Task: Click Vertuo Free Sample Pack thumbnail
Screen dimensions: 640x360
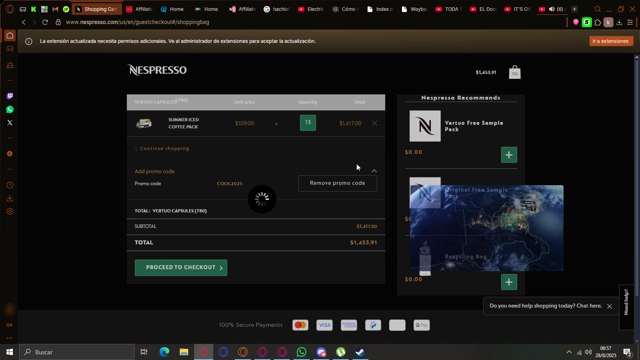Action: coord(425,126)
